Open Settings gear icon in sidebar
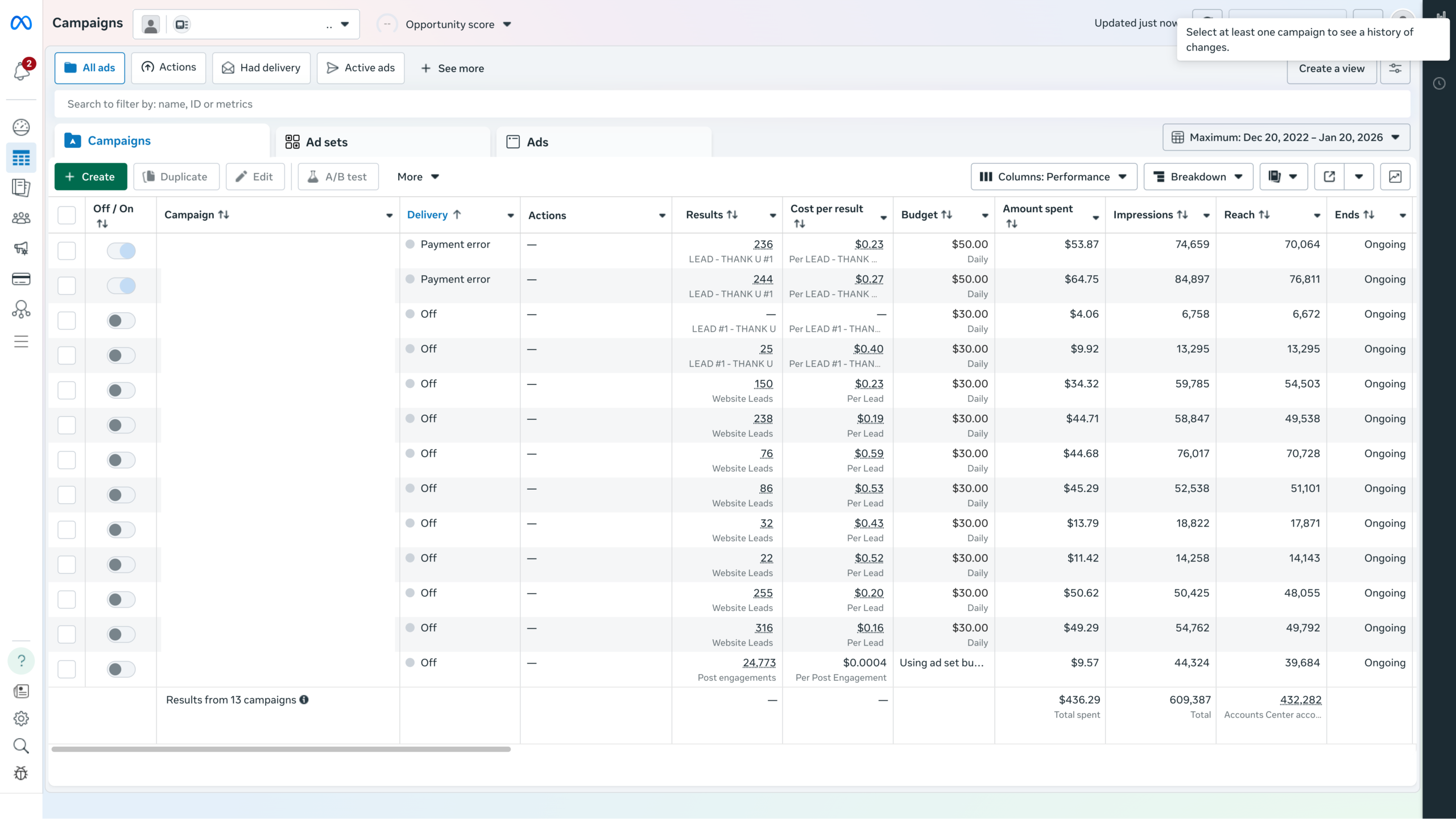 (21, 718)
